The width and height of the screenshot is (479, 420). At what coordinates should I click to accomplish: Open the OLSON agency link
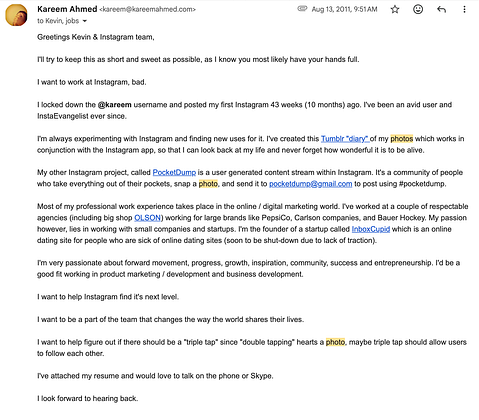click(x=147, y=218)
